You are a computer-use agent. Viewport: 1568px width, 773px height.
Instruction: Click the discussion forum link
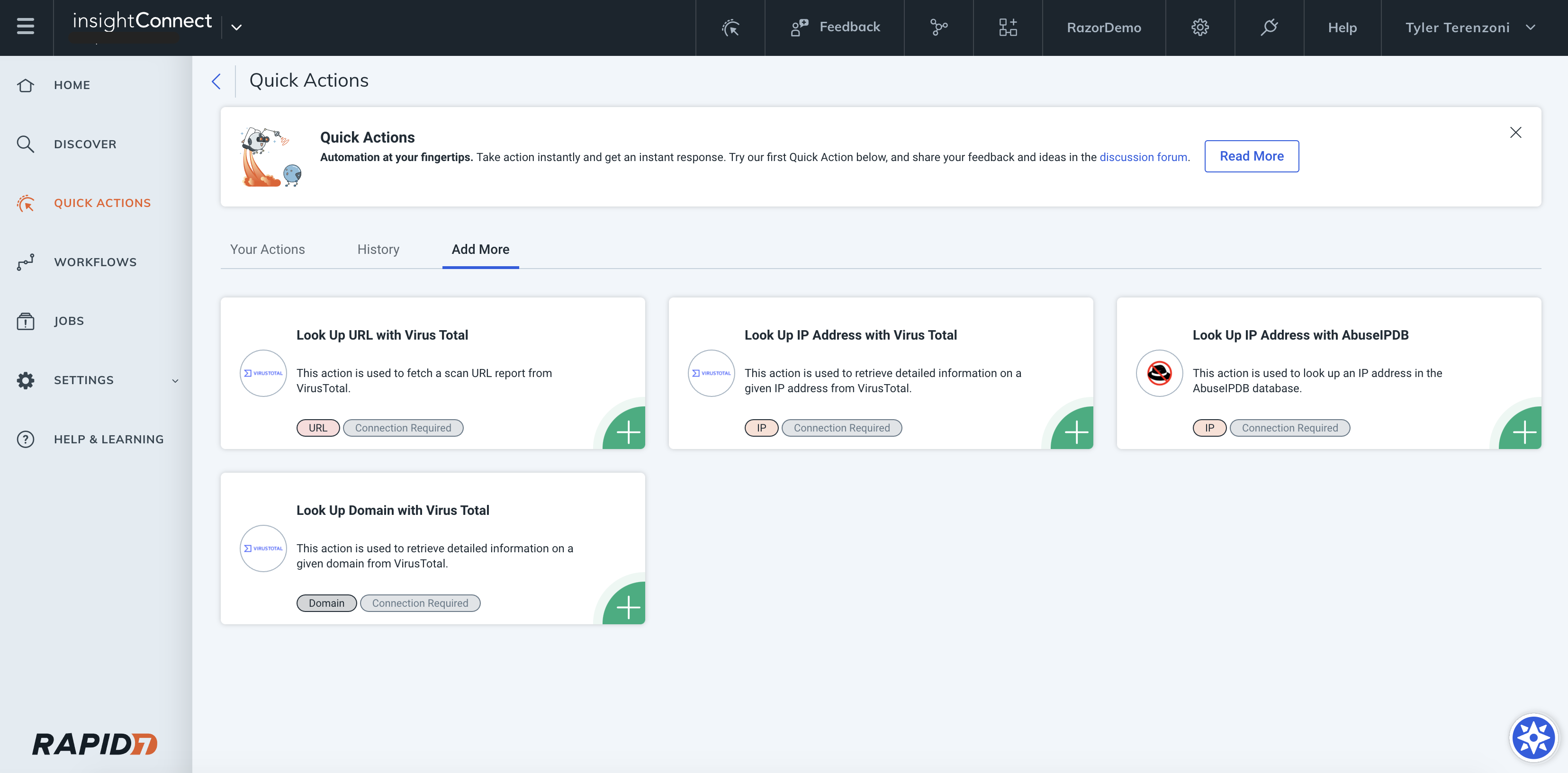click(1143, 156)
